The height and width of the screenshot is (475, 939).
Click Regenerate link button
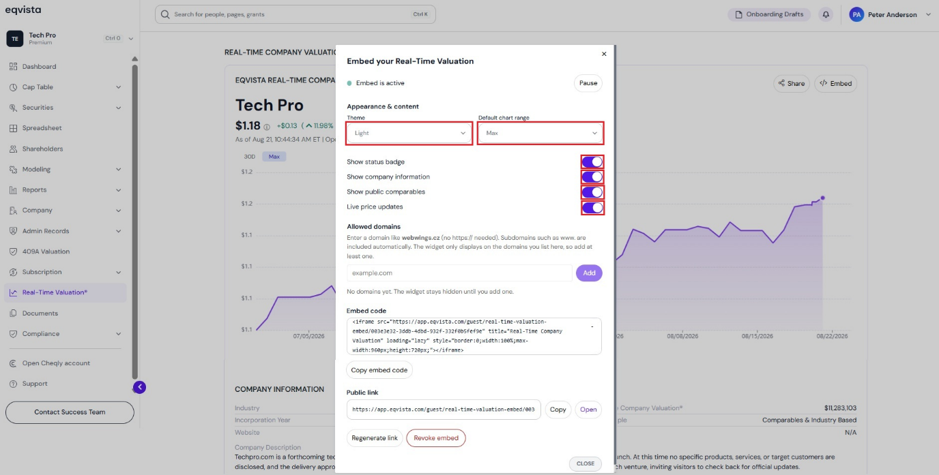pos(374,438)
